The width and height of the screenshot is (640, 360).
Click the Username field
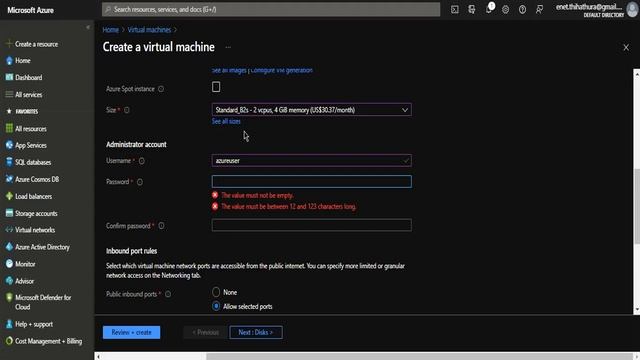[311, 160]
